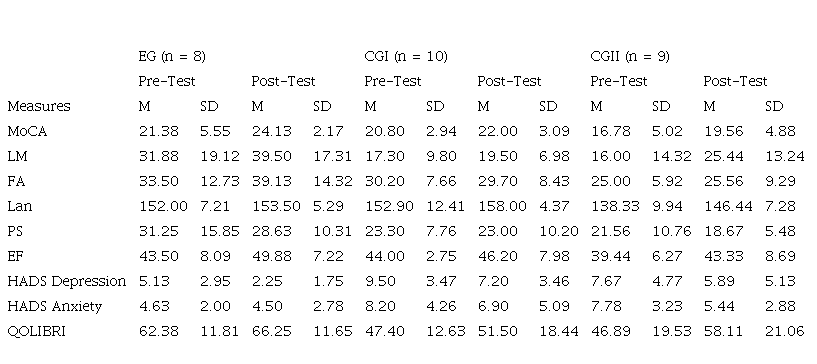Click the Measures column header
817x364 pixels.
point(39,106)
